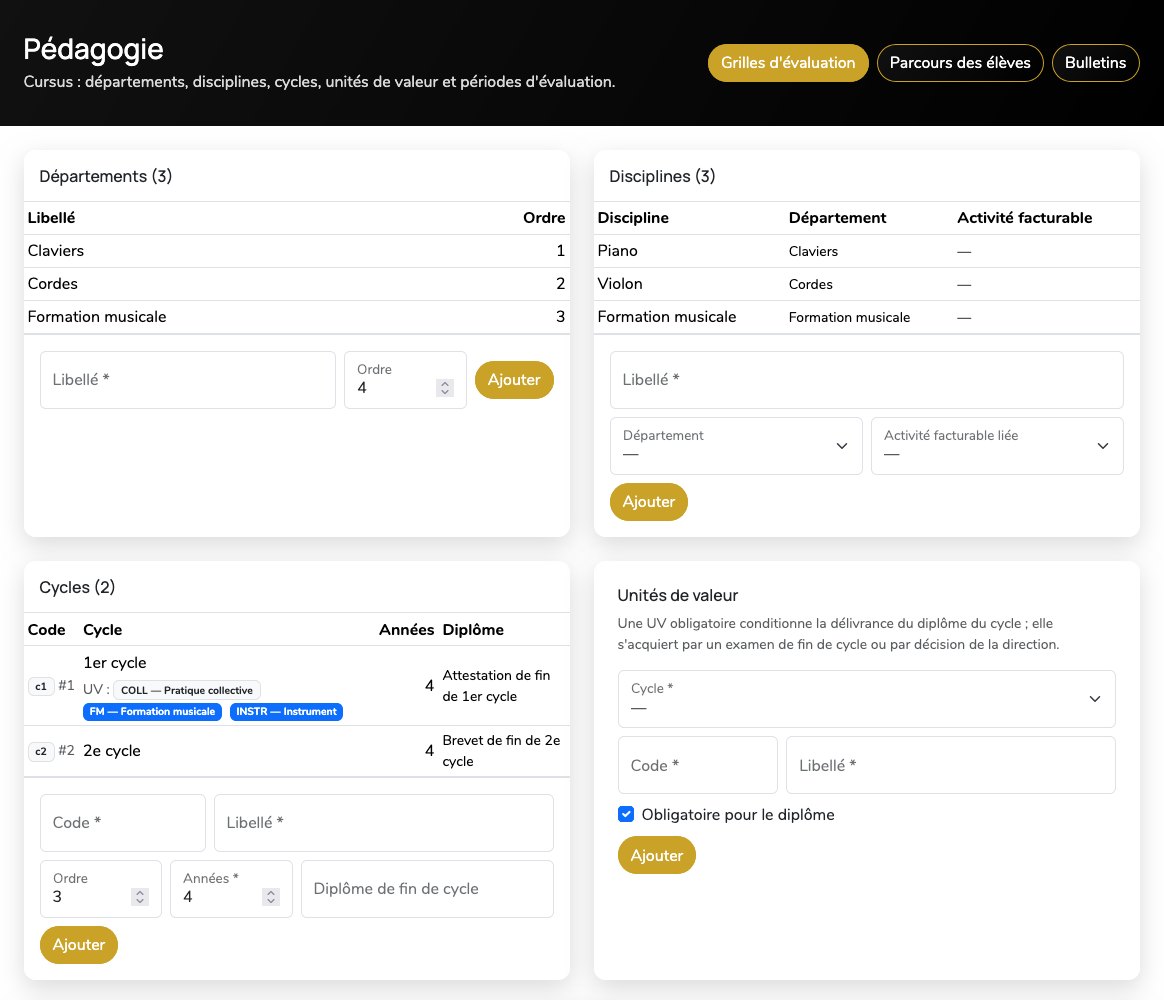Viewport: 1164px width, 1000px height.
Task: Open the Cycle dropdown in Unités de valeur
Action: click(x=866, y=699)
